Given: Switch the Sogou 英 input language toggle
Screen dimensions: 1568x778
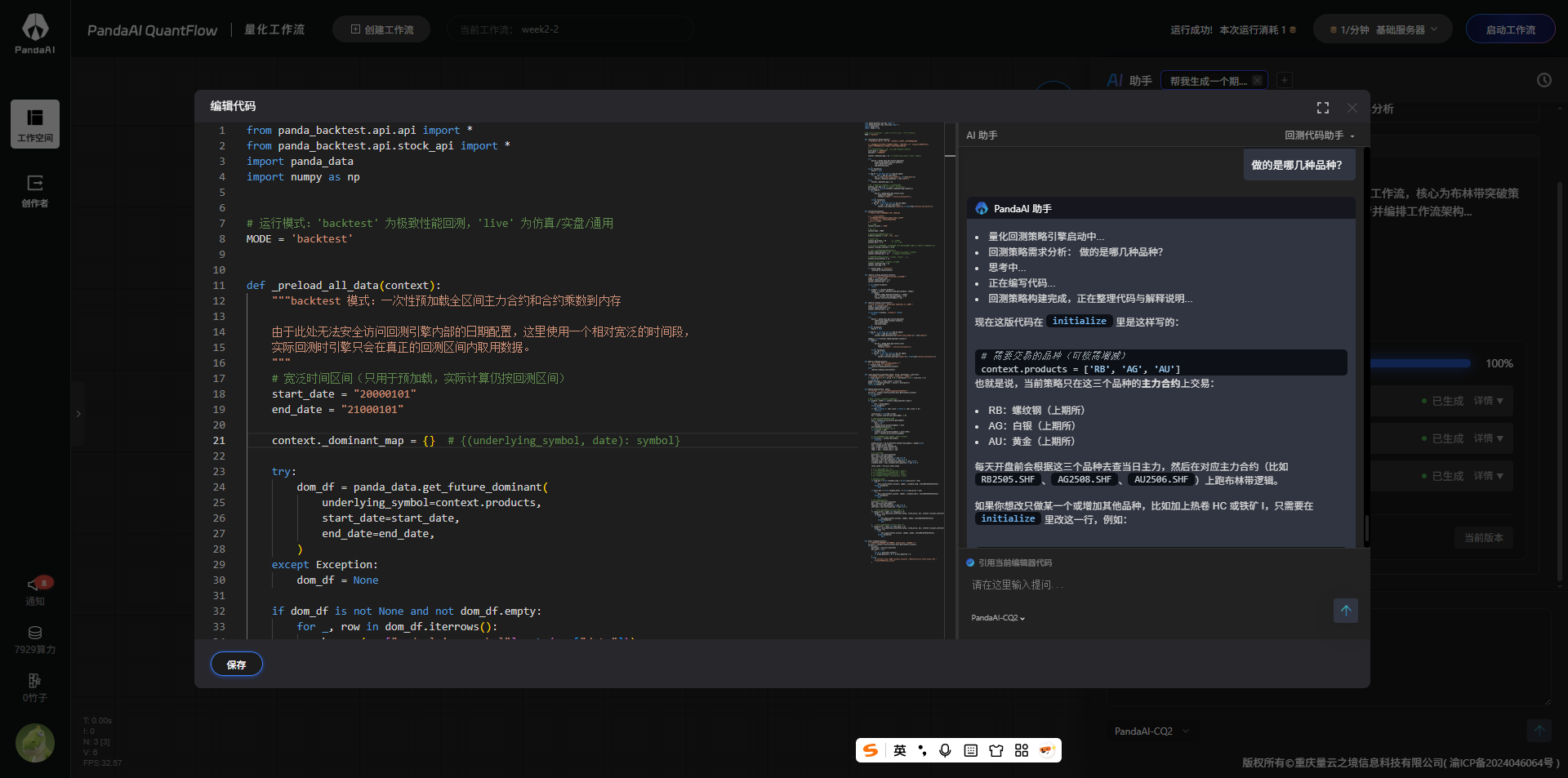Looking at the screenshot, I should pos(899,750).
